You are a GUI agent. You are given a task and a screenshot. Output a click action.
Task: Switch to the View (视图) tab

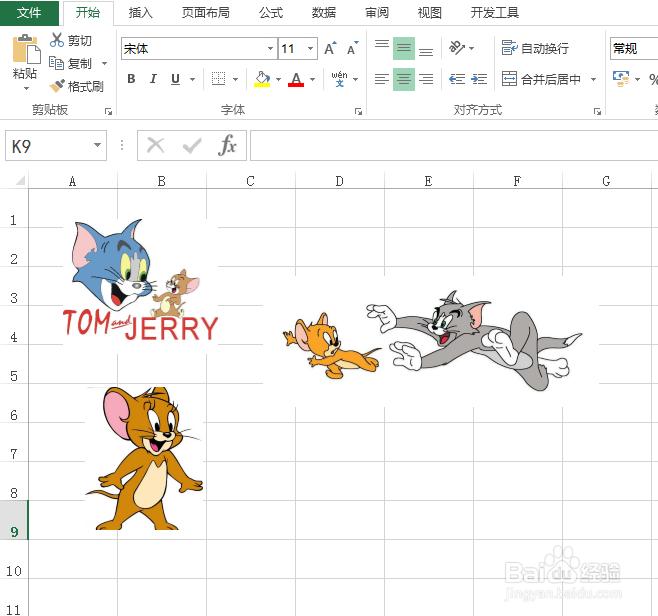coord(430,13)
